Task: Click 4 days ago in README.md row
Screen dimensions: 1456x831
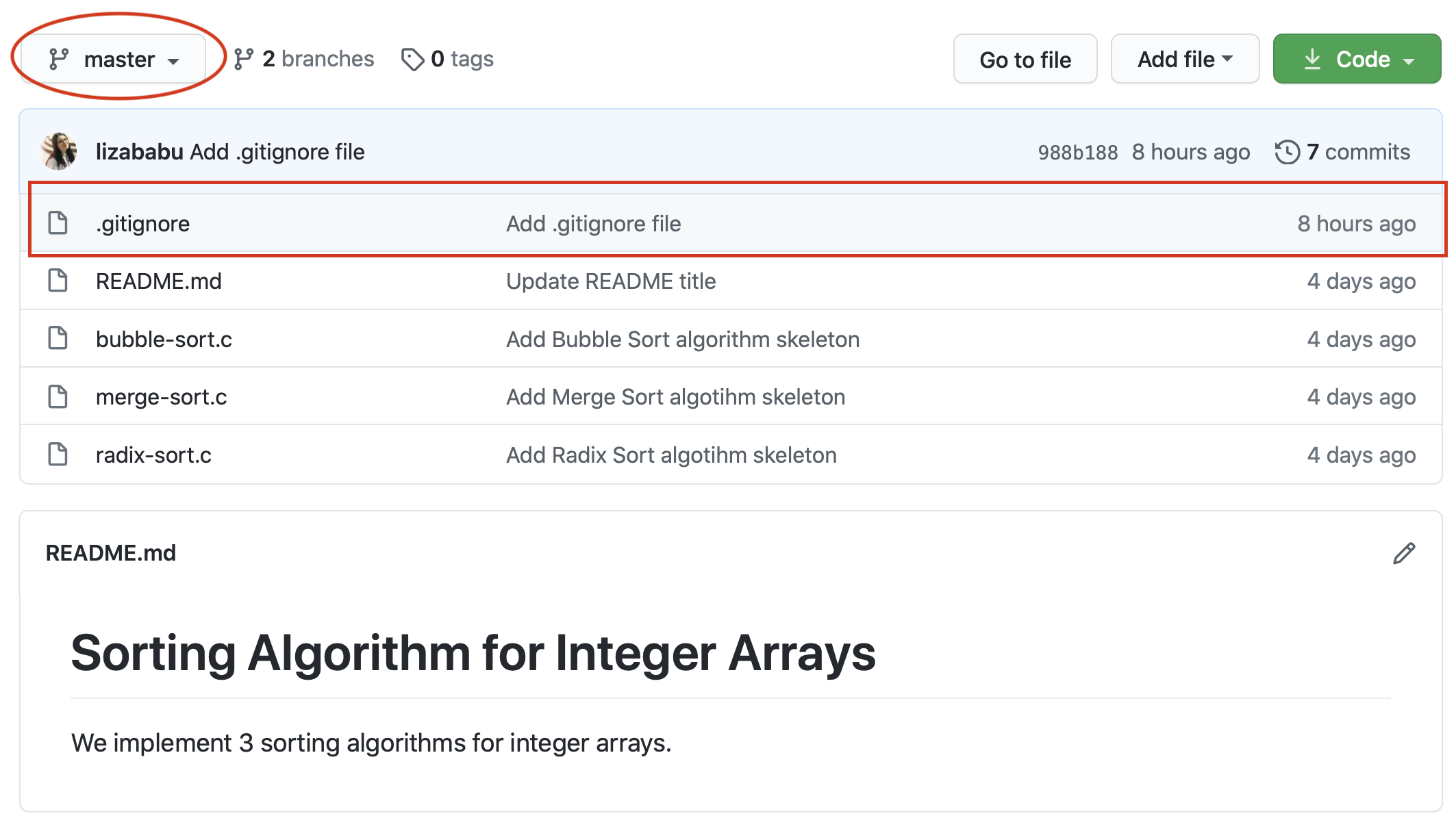Action: pyautogui.click(x=1361, y=281)
